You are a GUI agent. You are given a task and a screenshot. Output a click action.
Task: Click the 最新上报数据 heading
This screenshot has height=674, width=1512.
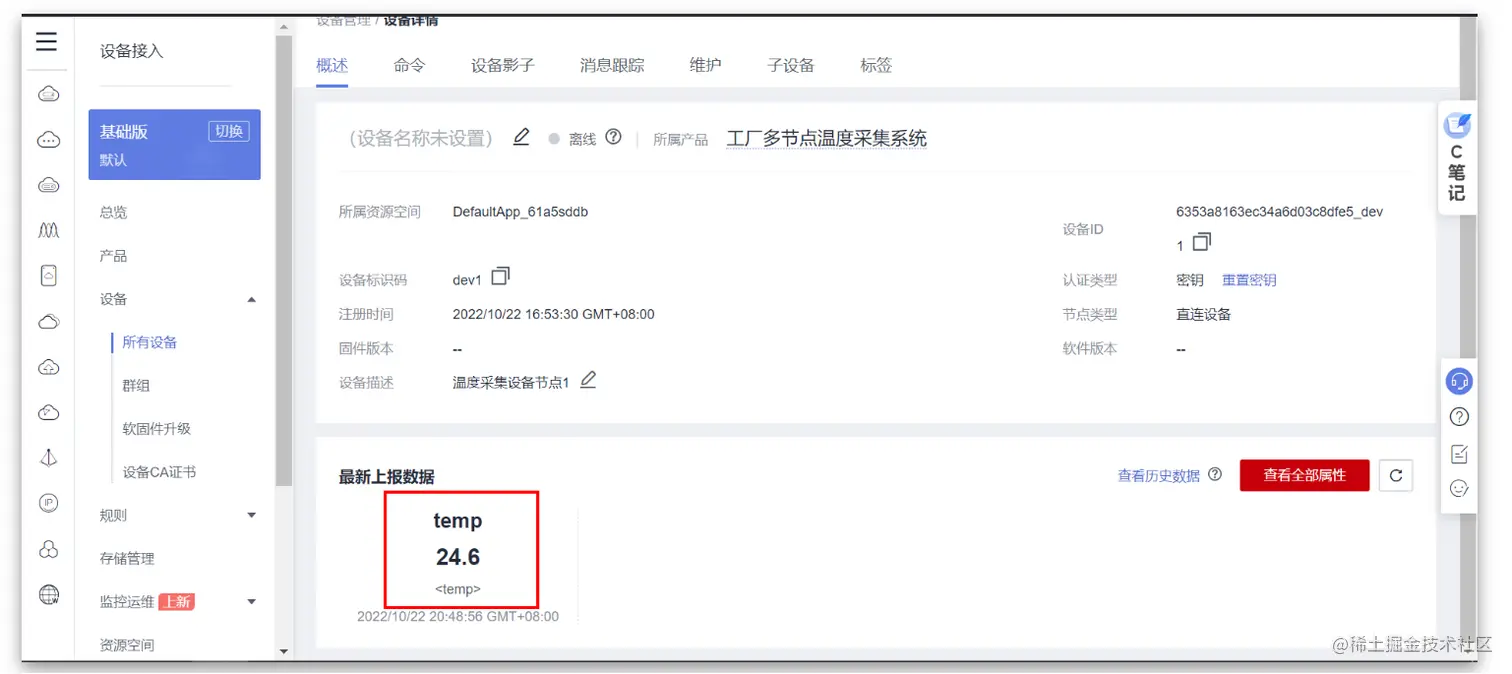pos(387,477)
